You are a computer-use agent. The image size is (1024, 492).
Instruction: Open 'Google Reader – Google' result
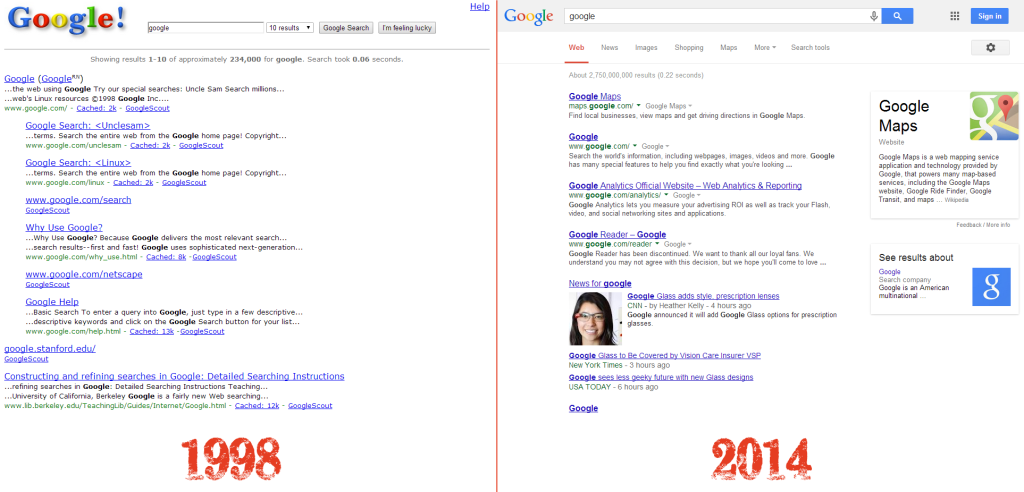pyautogui.click(x=617, y=235)
